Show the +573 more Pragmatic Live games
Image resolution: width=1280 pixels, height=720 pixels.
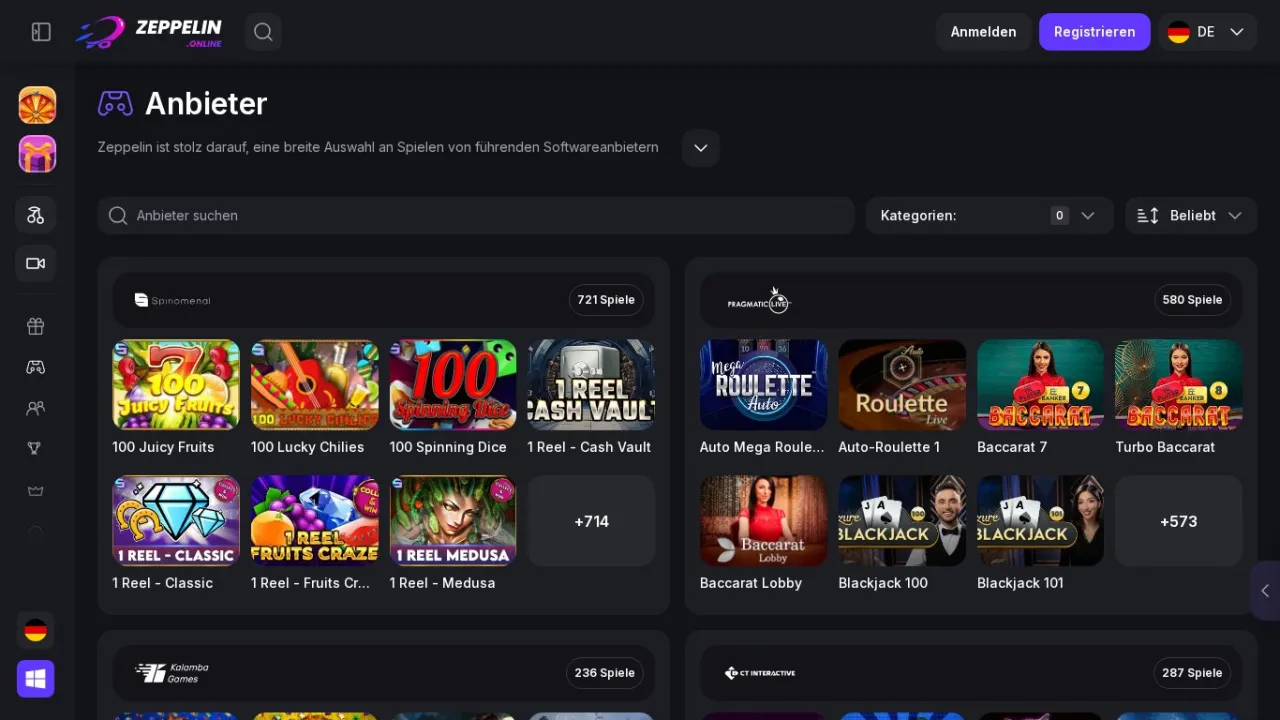pos(1178,521)
